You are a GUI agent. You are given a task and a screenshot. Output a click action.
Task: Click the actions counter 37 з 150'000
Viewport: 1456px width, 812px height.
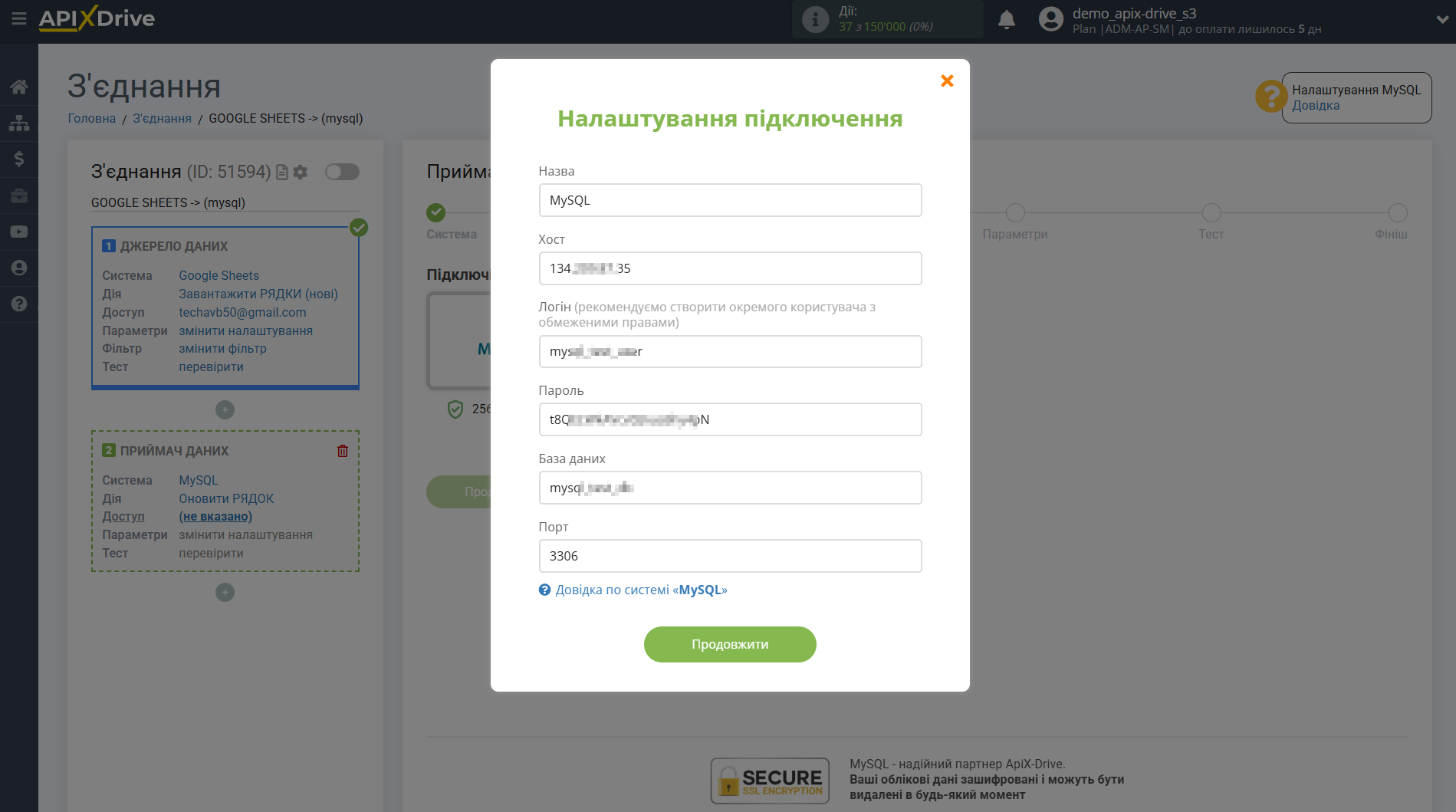pyautogui.click(x=886, y=27)
